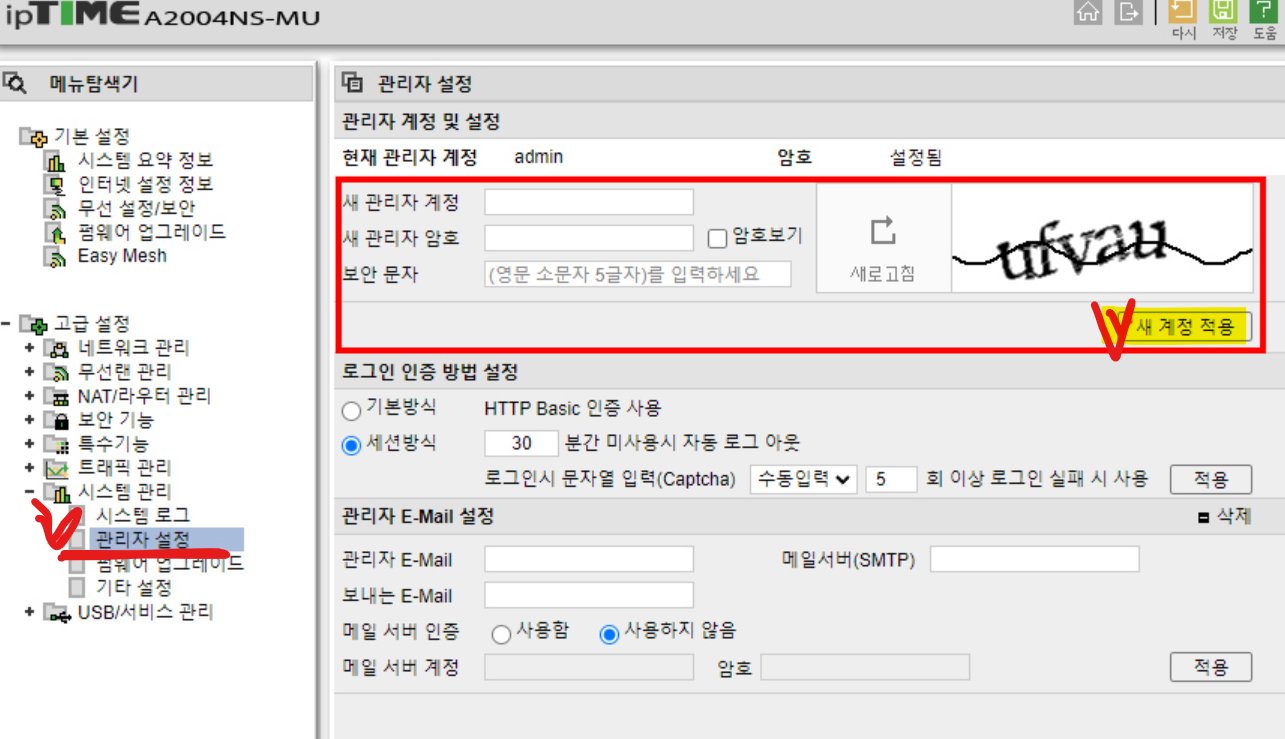Click the 시스템 관리 folder icon
1285x739 pixels.
pos(57,493)
